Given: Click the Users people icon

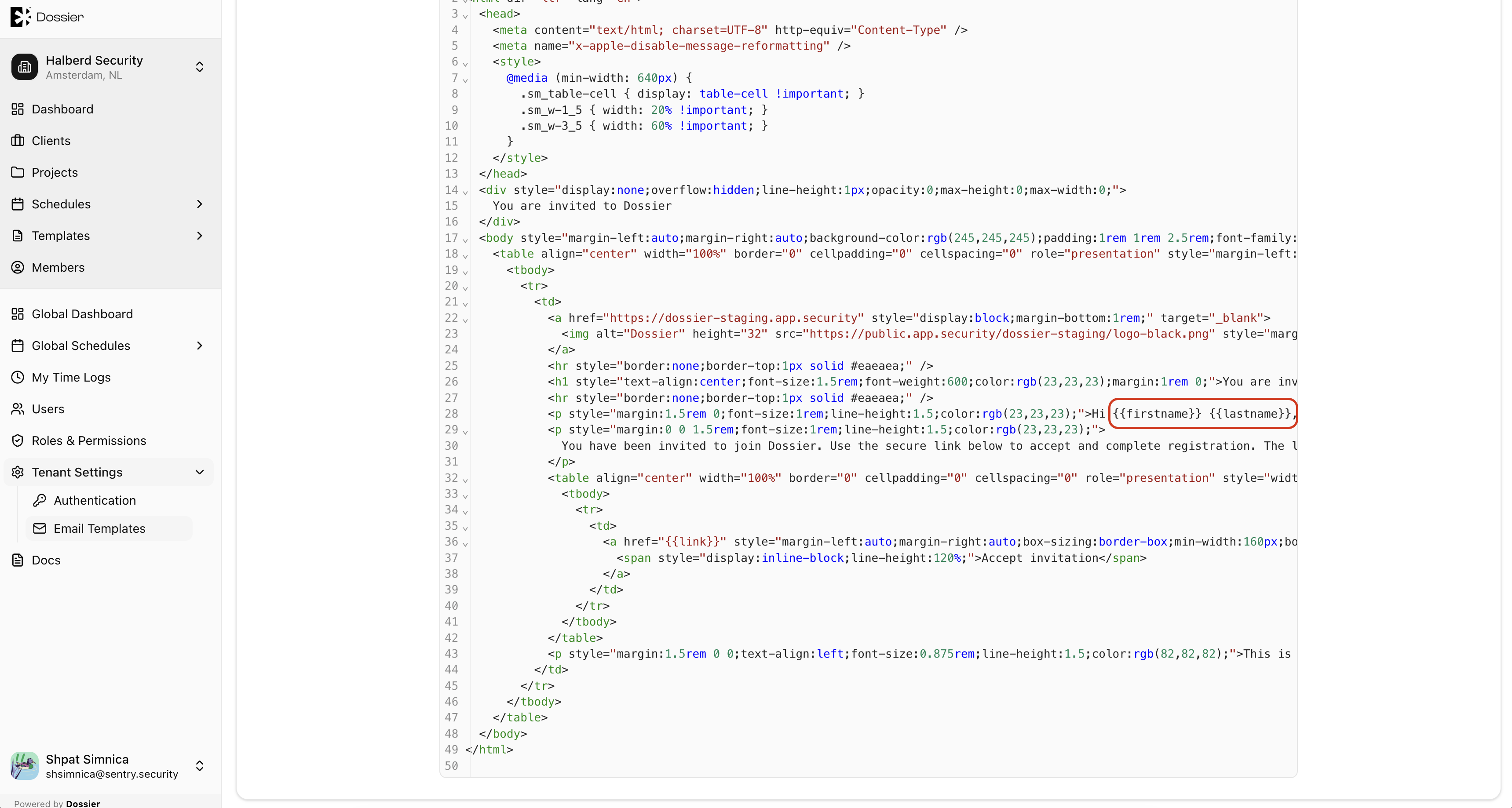Looking at the screenshot, I should click(18, 409).
